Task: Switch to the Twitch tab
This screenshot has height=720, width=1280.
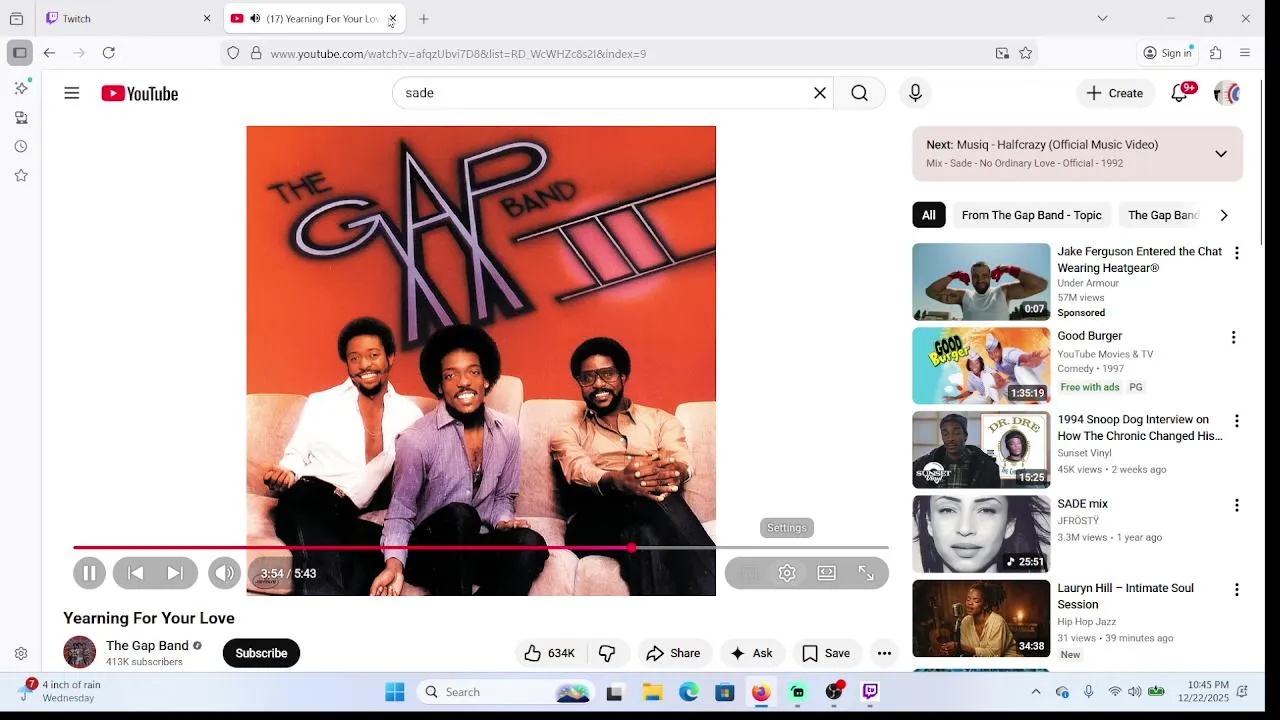Action: (x=129, y=18)
